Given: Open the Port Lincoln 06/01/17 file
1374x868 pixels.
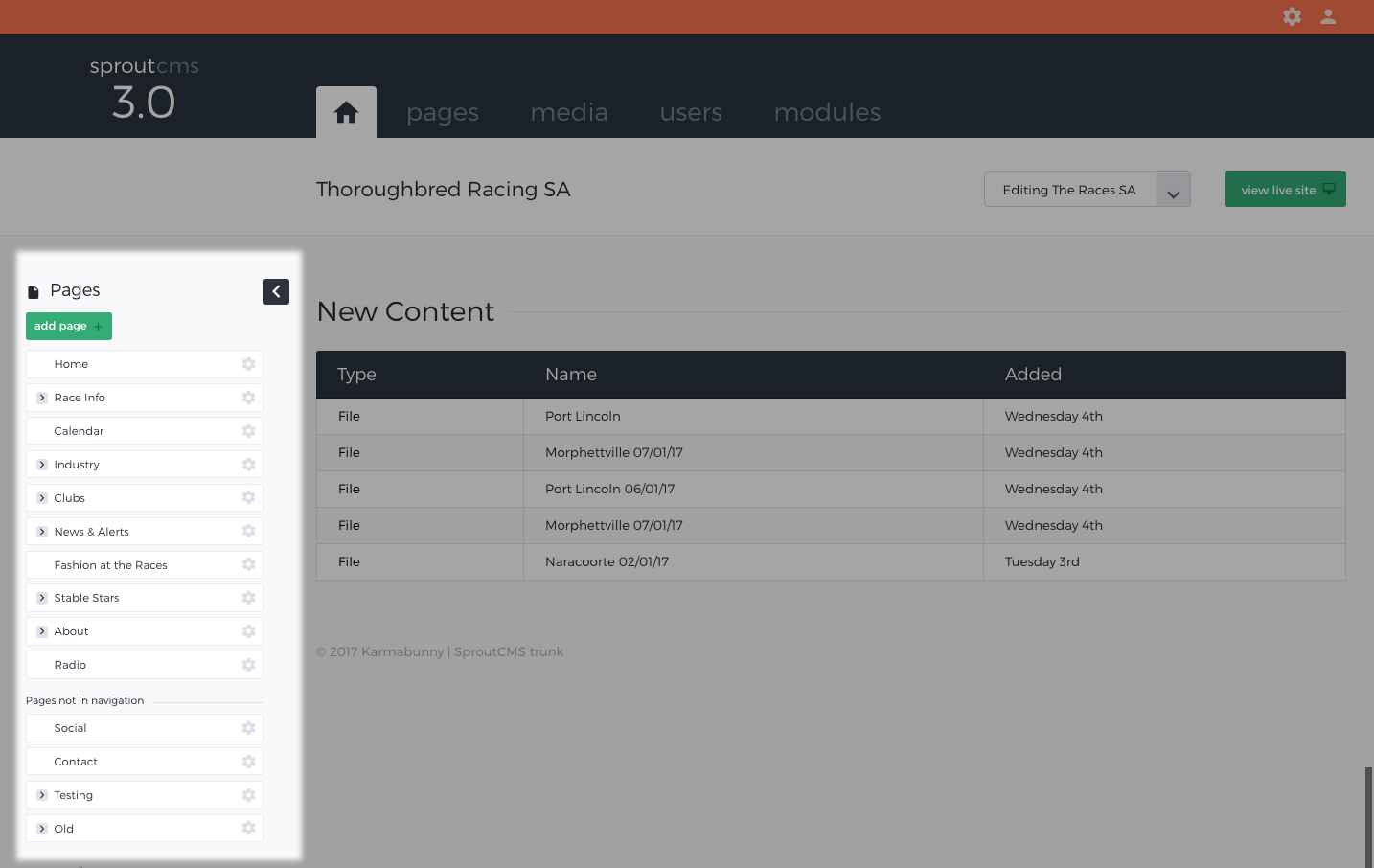Looking at the screenshot, I should tap(609, 489).
